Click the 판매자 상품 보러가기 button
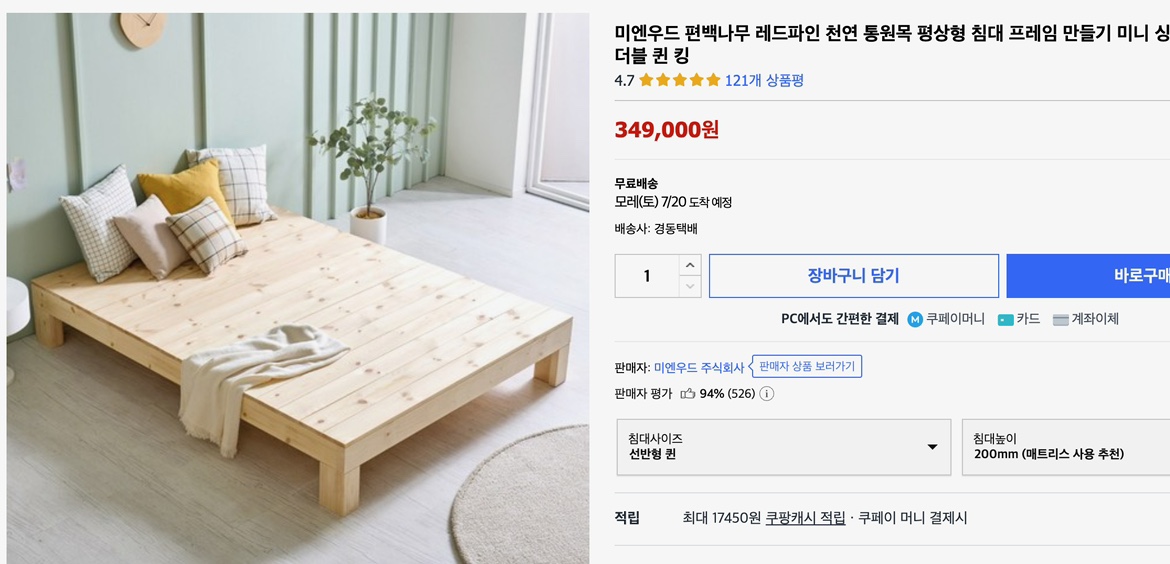 (x=807, y=367)
